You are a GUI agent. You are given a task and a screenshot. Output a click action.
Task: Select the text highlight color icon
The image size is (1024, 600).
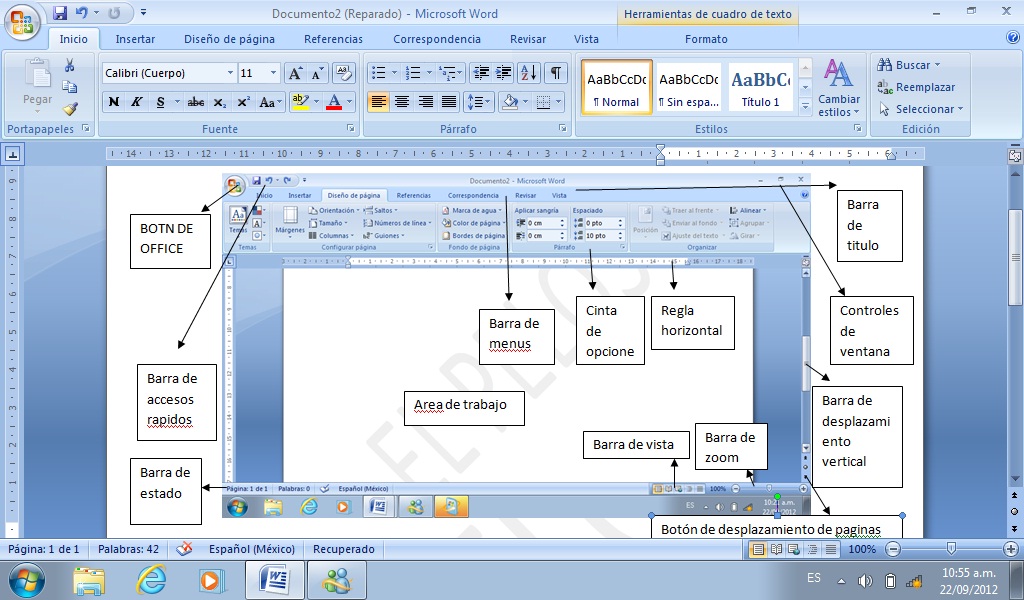300,101
